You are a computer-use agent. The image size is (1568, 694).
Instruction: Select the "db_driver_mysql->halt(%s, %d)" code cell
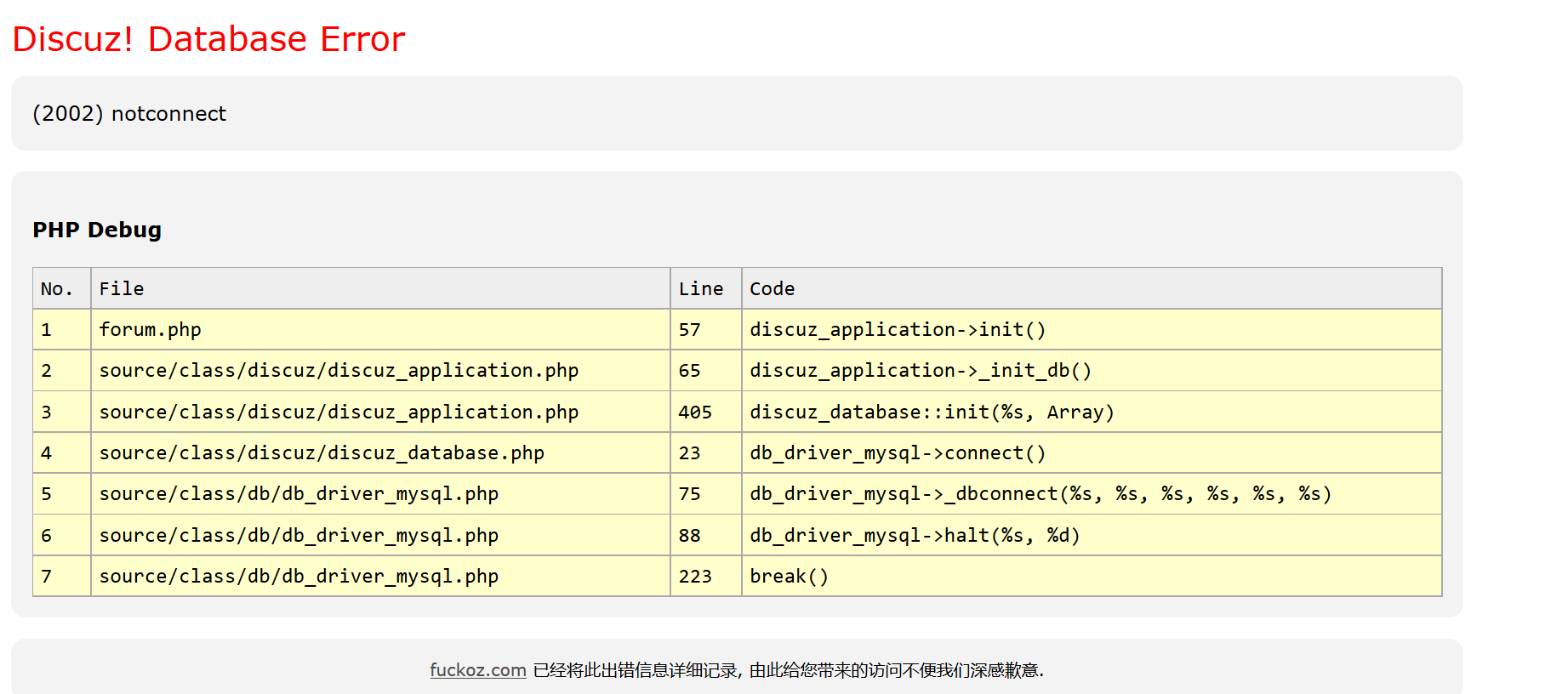[x=1092, y=536]
